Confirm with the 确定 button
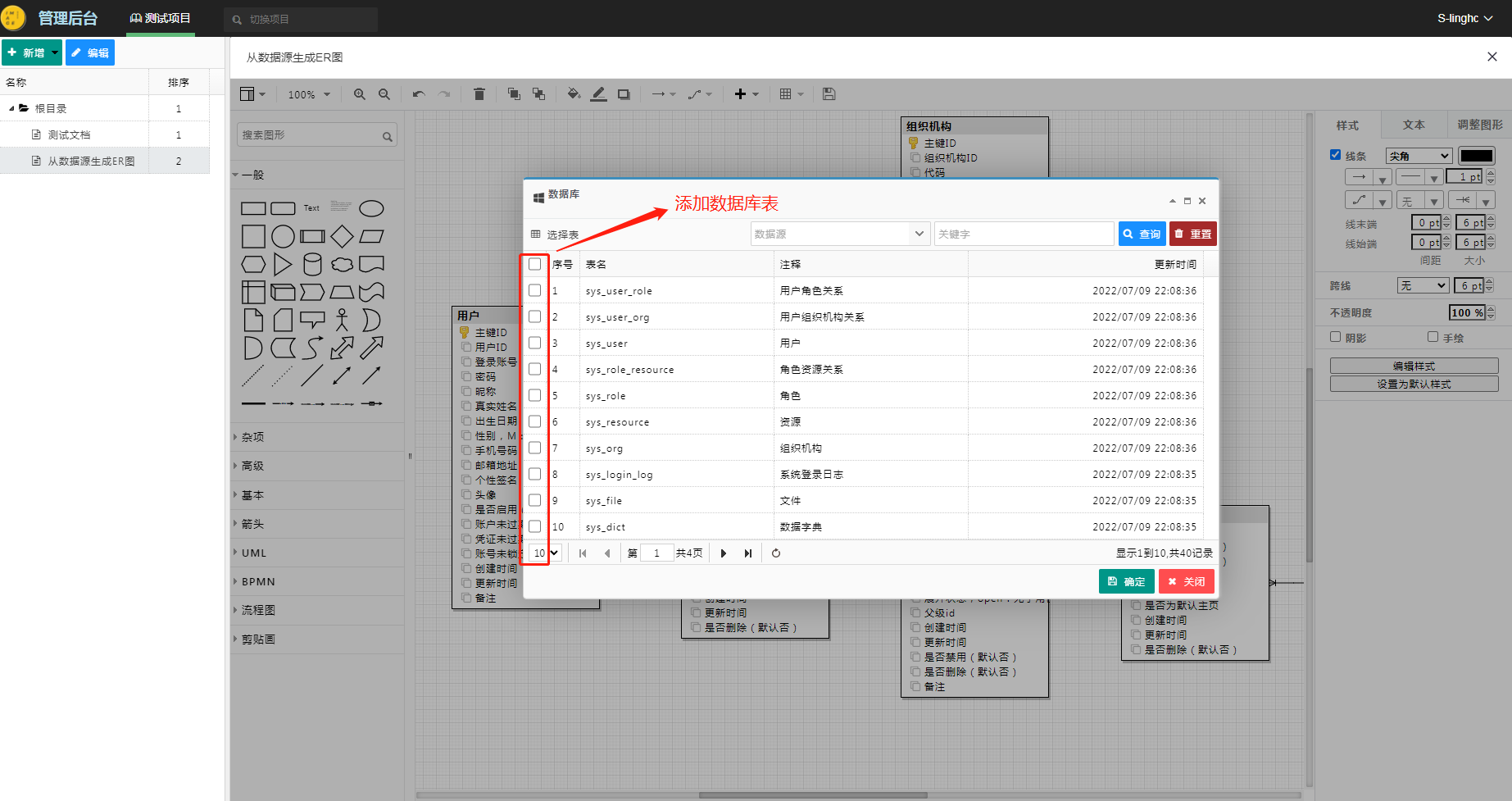 1127,581
